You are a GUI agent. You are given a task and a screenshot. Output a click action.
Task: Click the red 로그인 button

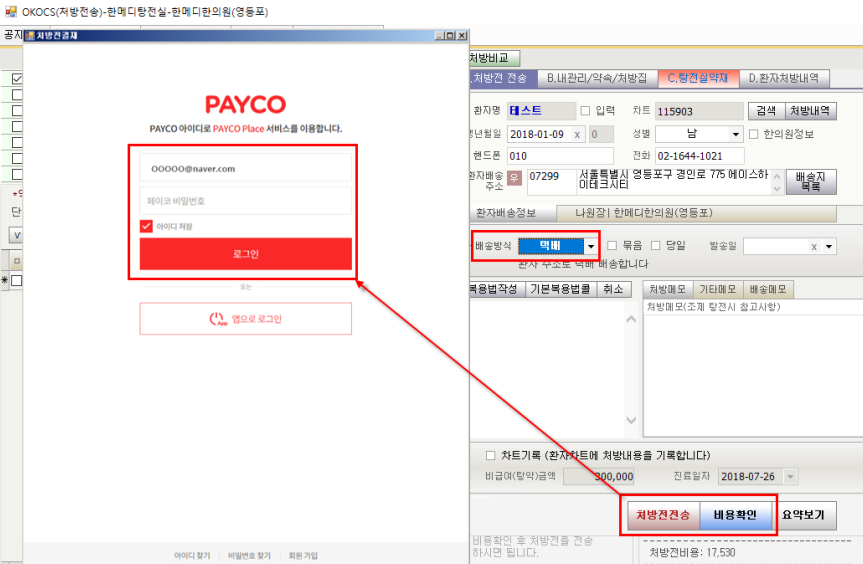click(245, 254)
